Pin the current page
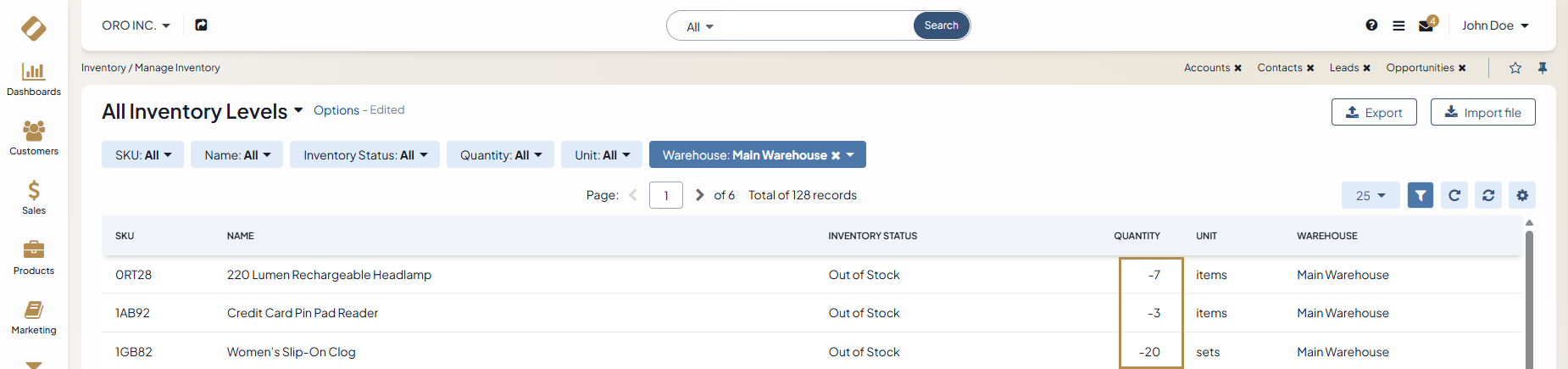The image size is (1568, 369). coord(1543,68)
